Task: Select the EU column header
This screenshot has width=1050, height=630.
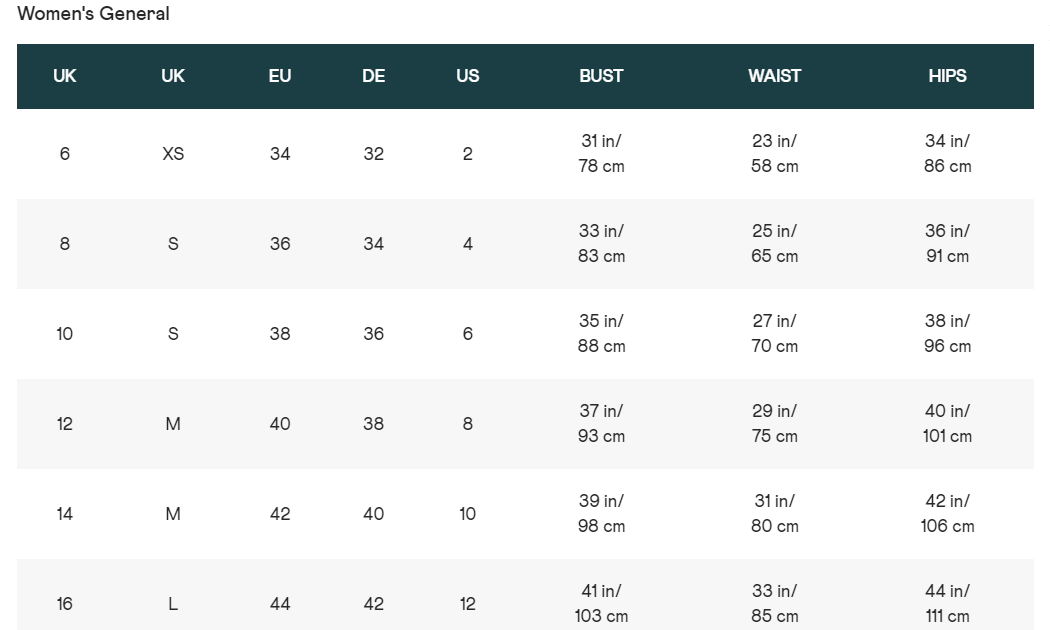Action: point(280,76)
